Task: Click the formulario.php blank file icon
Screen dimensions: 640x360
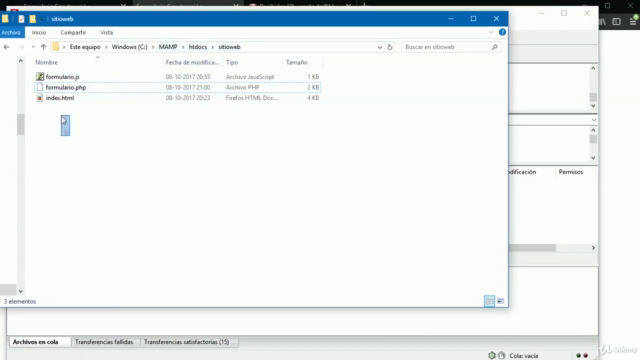Action: click(x=40, y=87)
